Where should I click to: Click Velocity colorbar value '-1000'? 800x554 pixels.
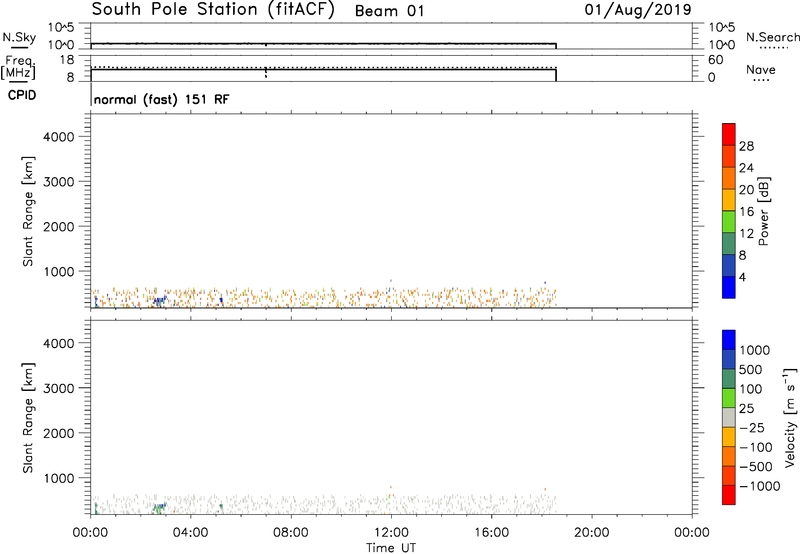(x=760, y=486)
